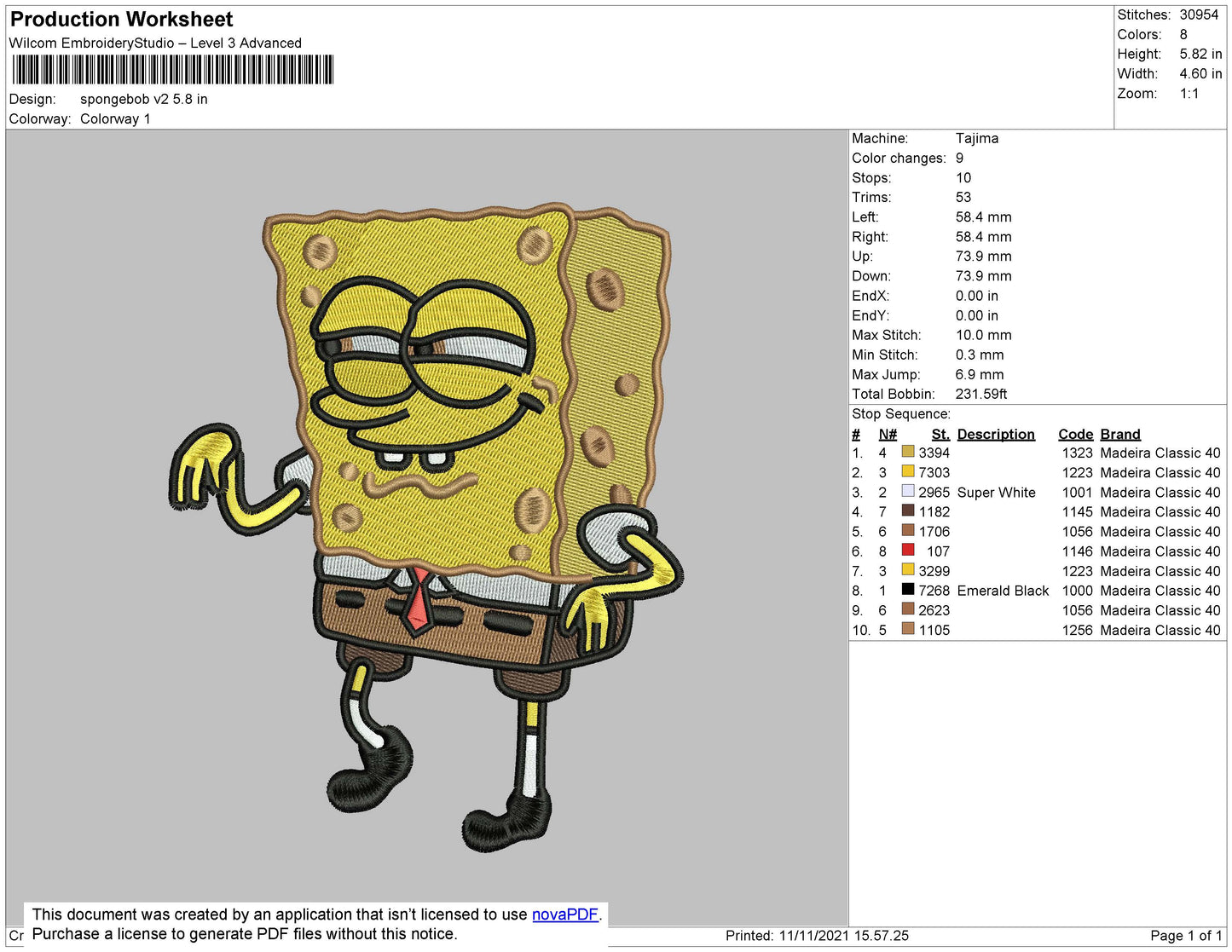Screen dimensions: 1232x952
Task: Click the barcode under the worksheet title
Action: coord(172,70)
